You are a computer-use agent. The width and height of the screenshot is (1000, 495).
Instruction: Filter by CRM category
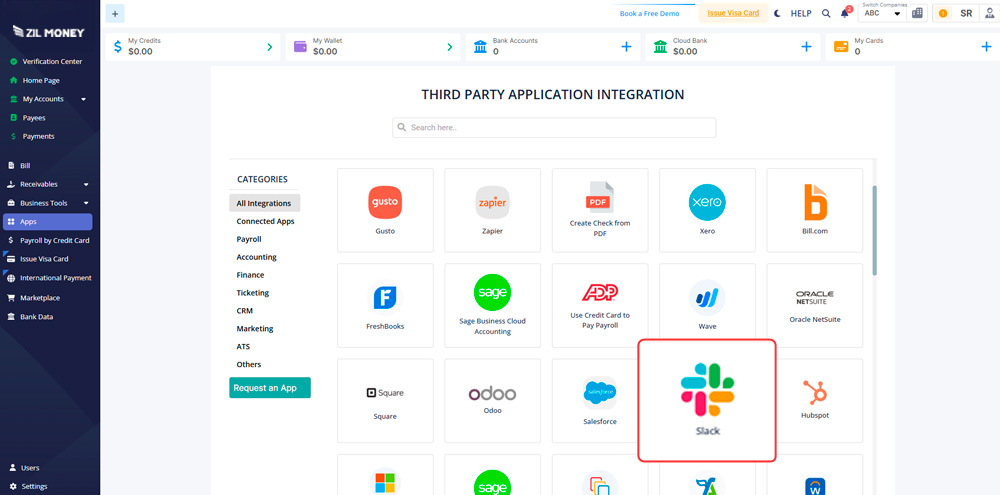[245, 311]
